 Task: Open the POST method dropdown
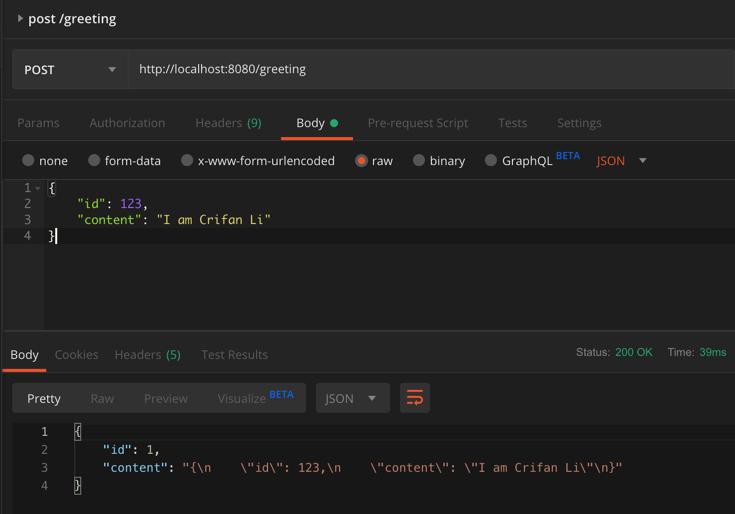[x=69, y=69]
